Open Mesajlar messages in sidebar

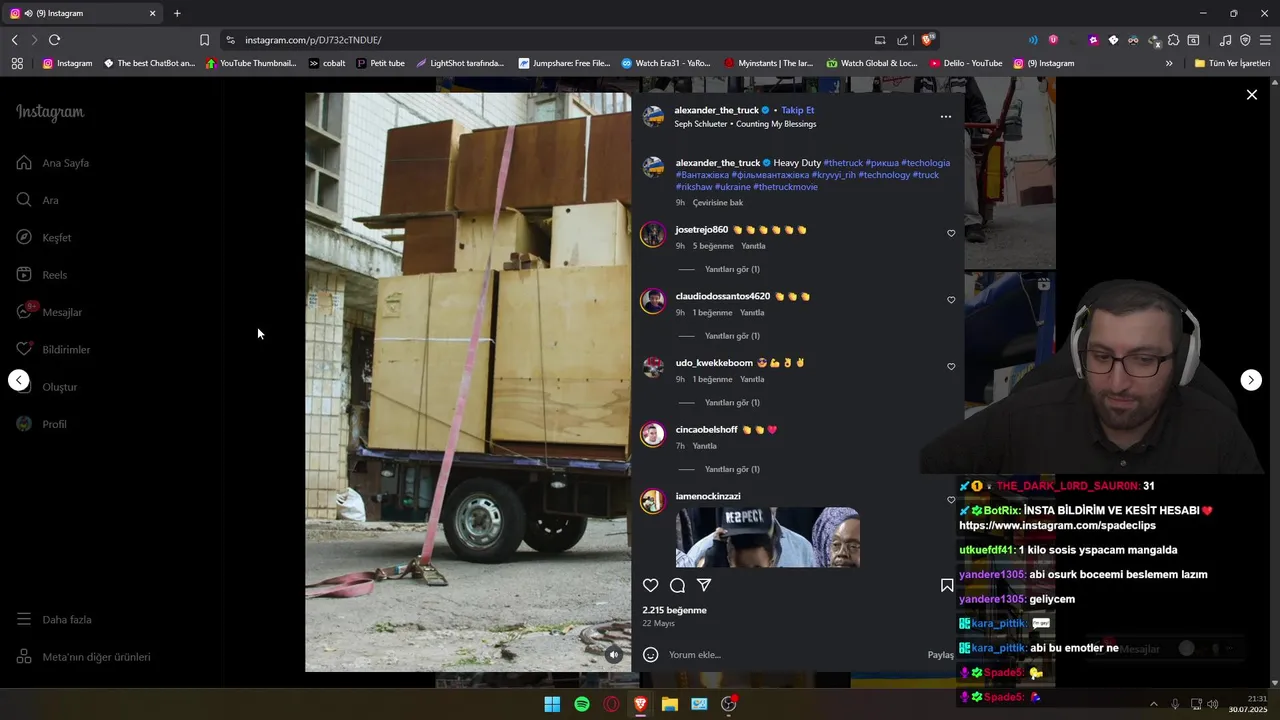coord(49,312)
